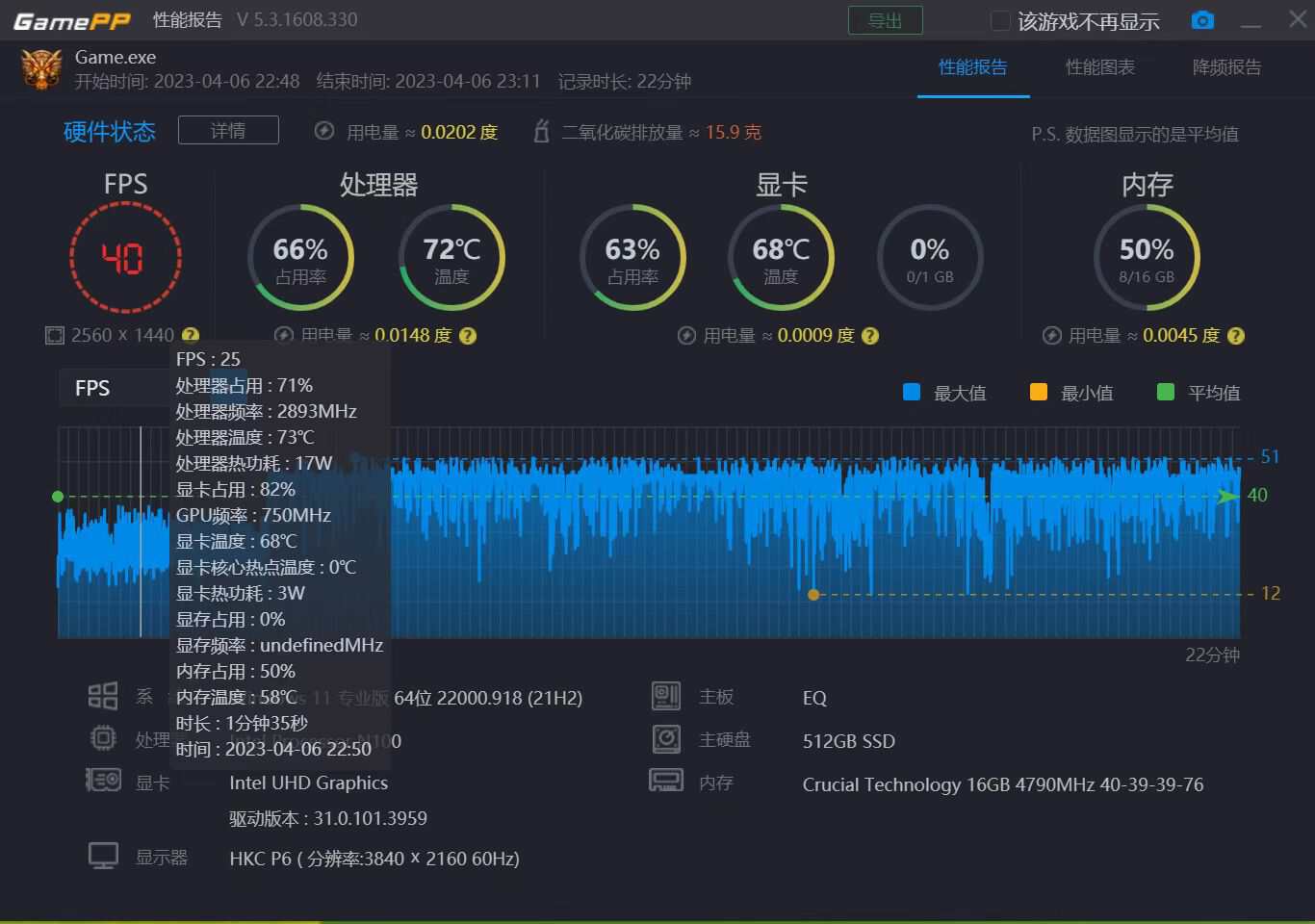Click the 22分钟 label under the chart

[1212, 655]
